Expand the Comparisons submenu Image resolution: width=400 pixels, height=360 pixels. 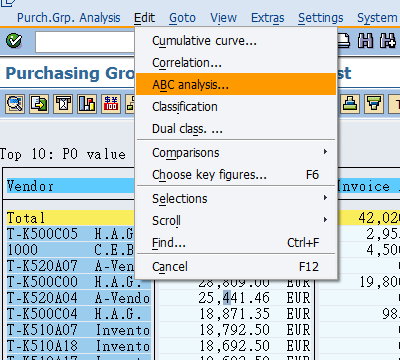[x=236, y=153]
